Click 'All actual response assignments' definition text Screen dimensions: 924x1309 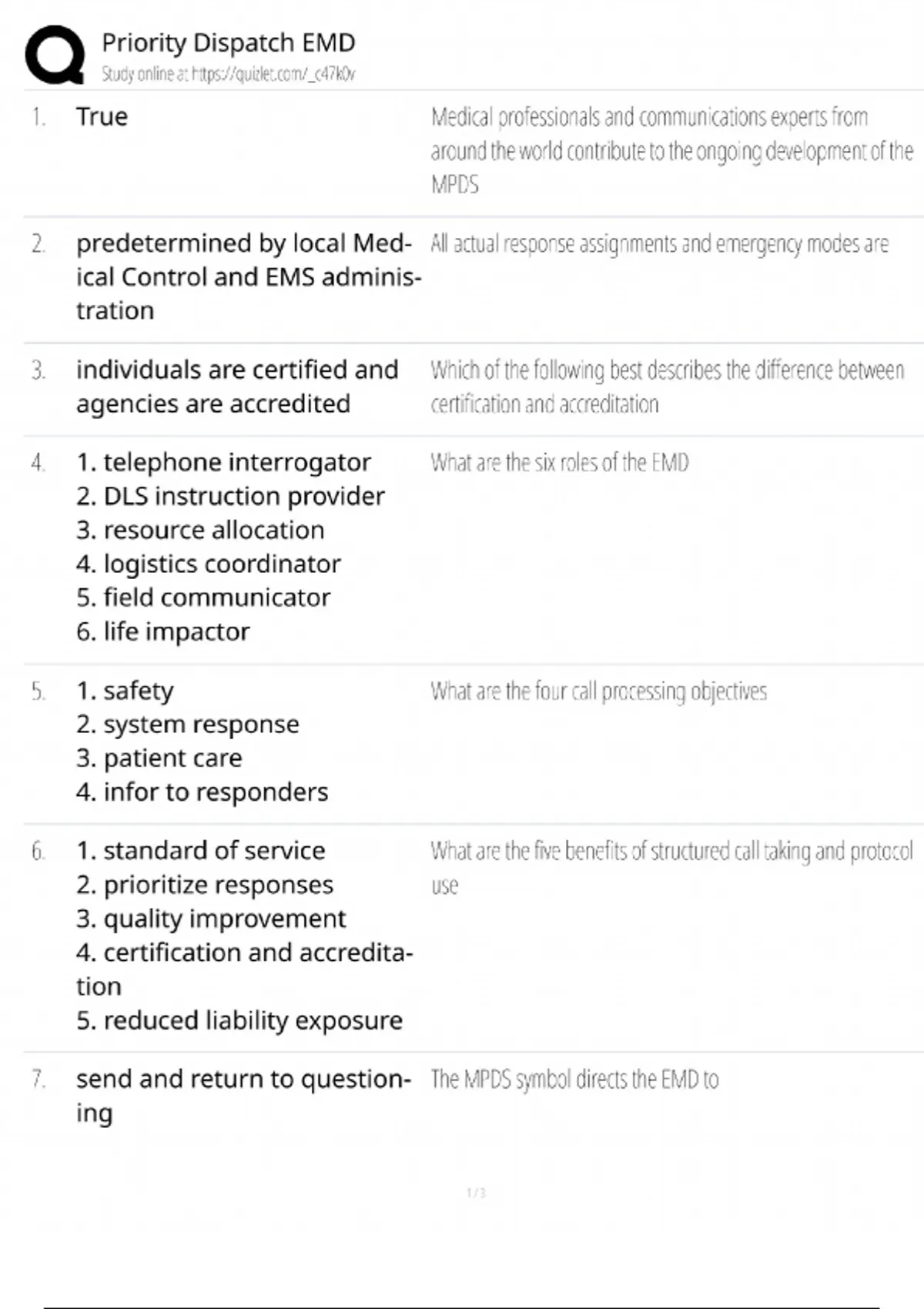pyautogui.click(x=659, y=244)
